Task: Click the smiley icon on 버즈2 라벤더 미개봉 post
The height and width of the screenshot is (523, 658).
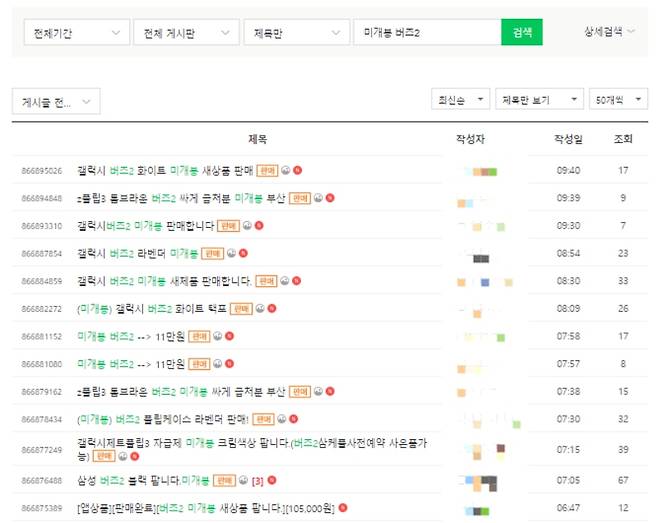Action: click(232, 253)
